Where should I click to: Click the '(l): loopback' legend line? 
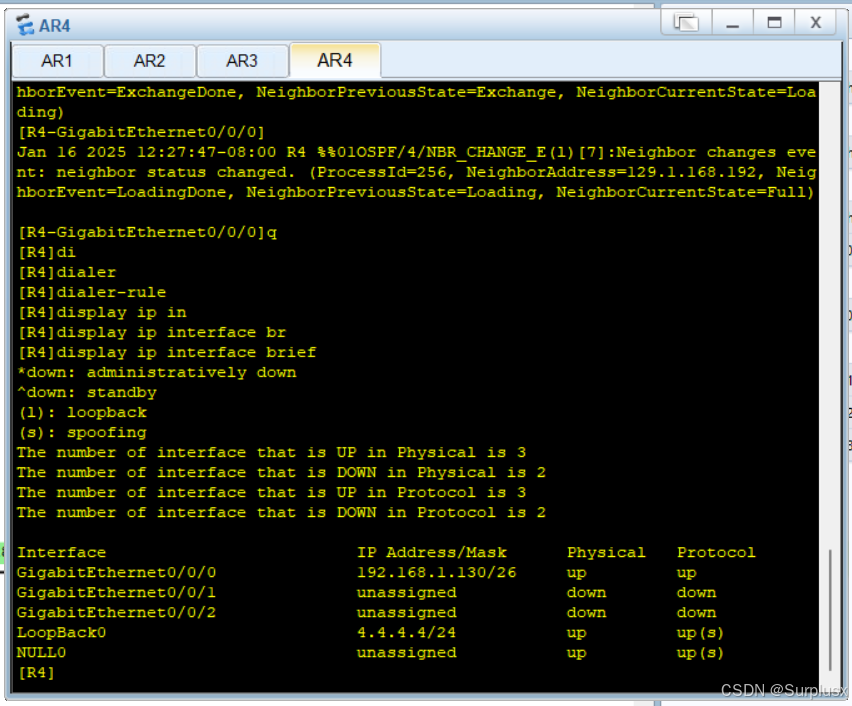click(x=82, y=413)
